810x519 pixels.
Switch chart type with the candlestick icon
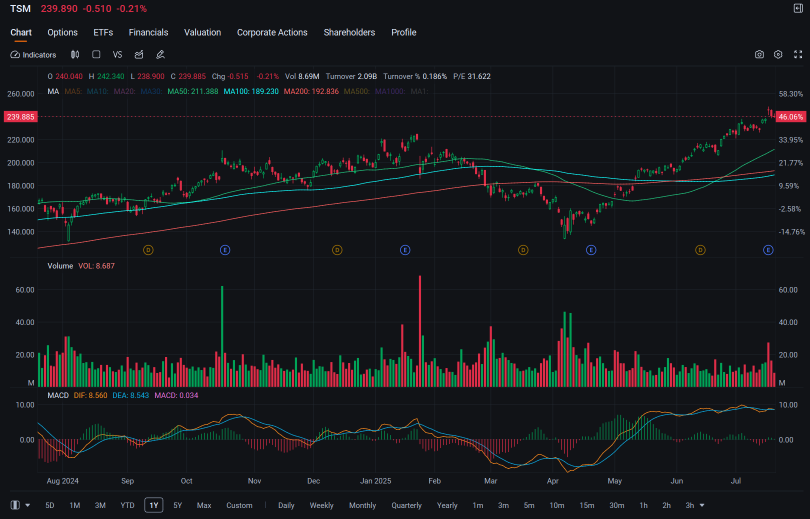click(x=75, y=55)
